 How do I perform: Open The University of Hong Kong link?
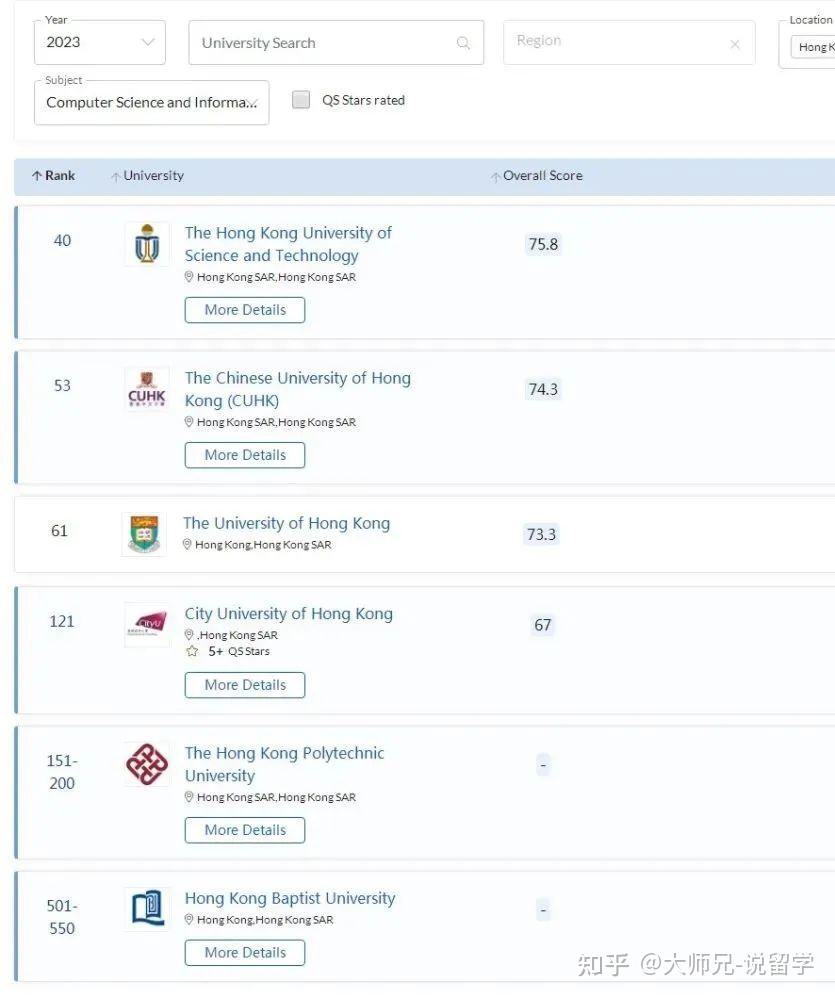(286, 523)
